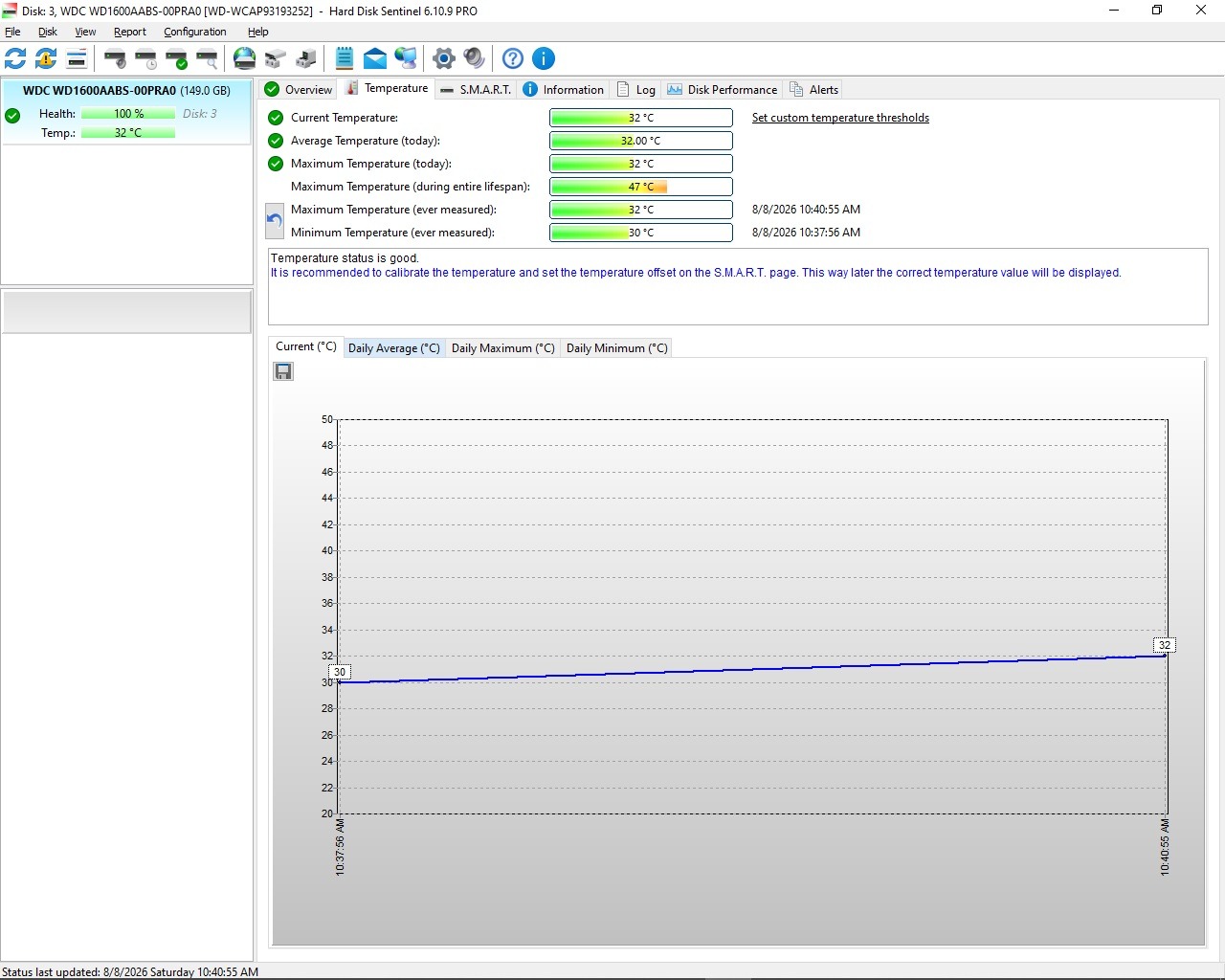Click the disk with green checkmark icon

tap(176, 58)
